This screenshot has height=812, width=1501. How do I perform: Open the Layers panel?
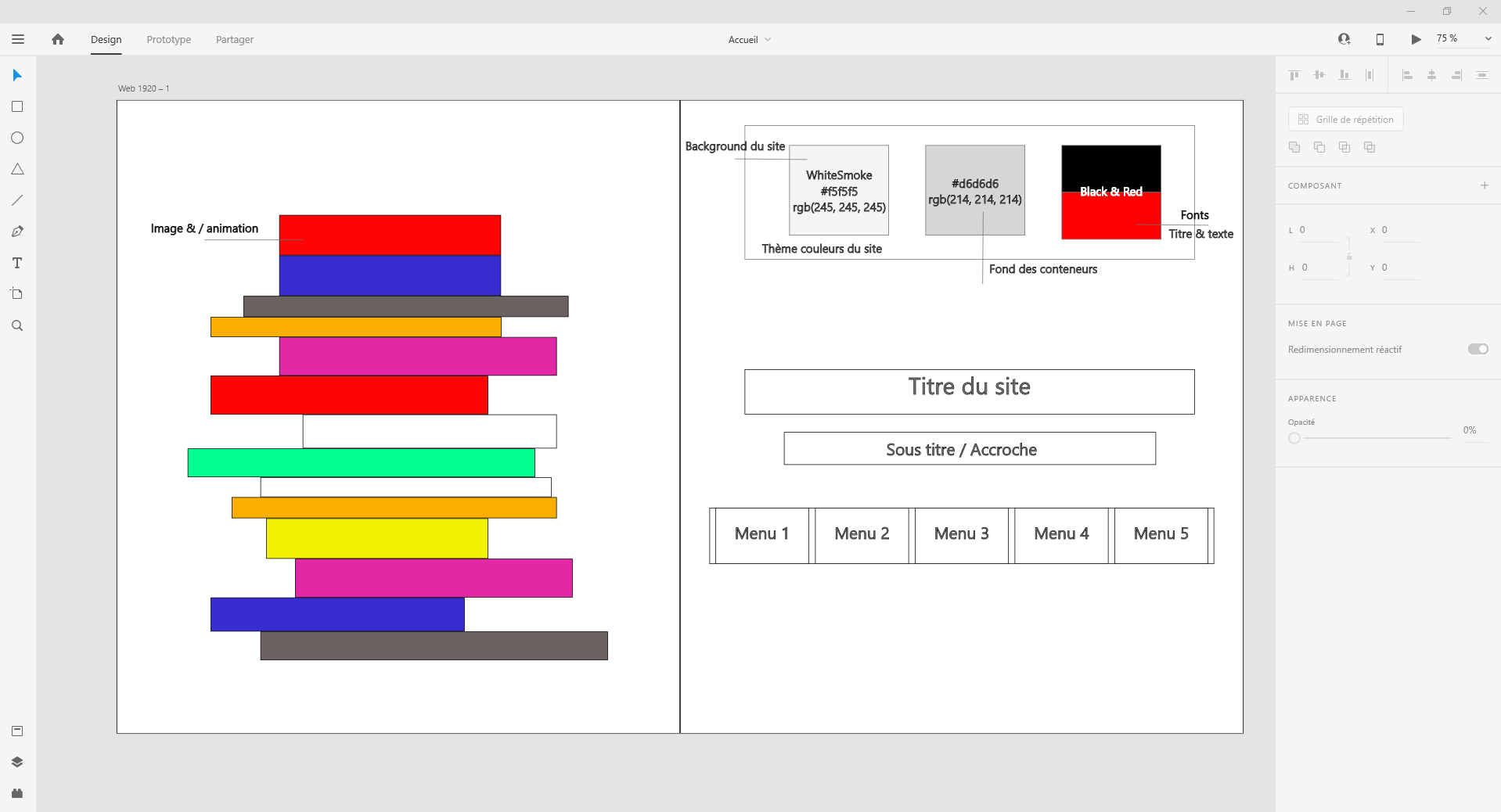point(17,762)
